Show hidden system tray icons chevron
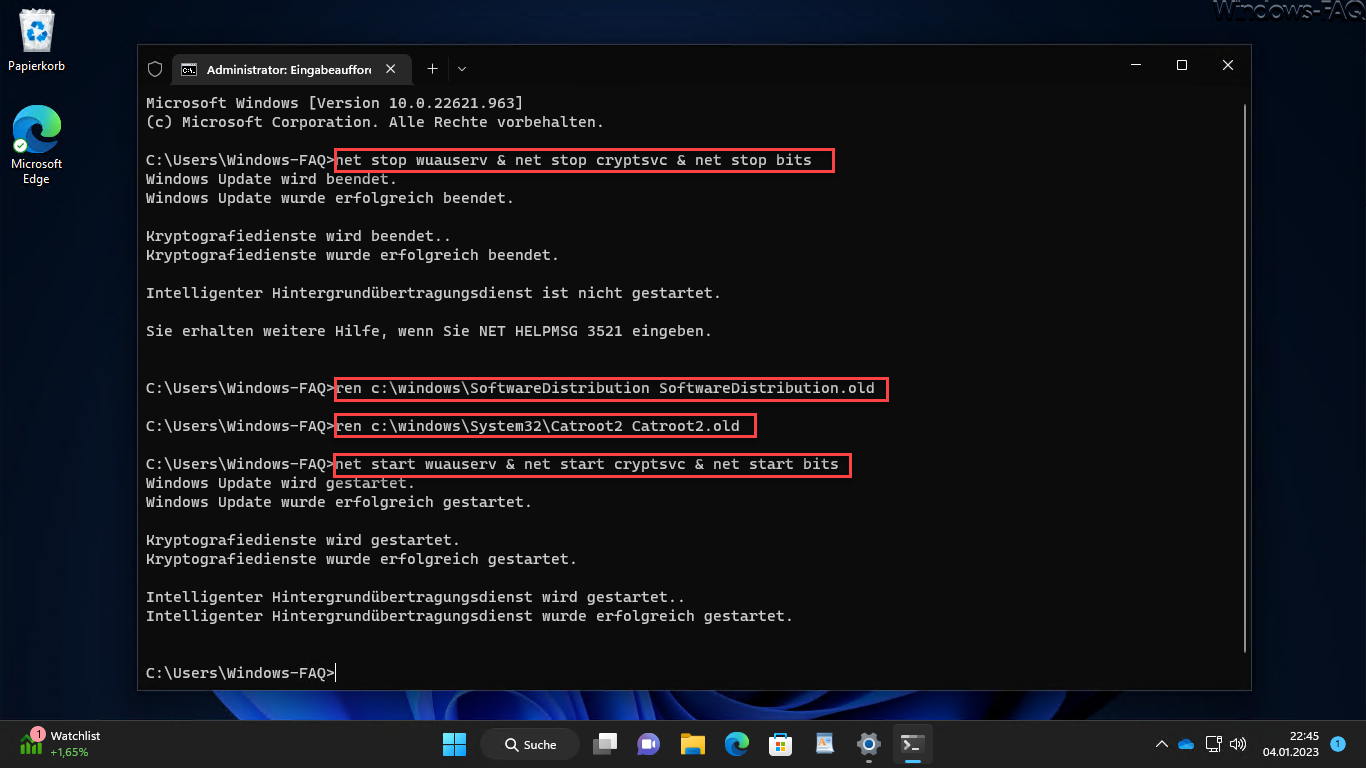Image resolution: width=1366 pixels, height=768 pixels. click(x=1161, y=744)
